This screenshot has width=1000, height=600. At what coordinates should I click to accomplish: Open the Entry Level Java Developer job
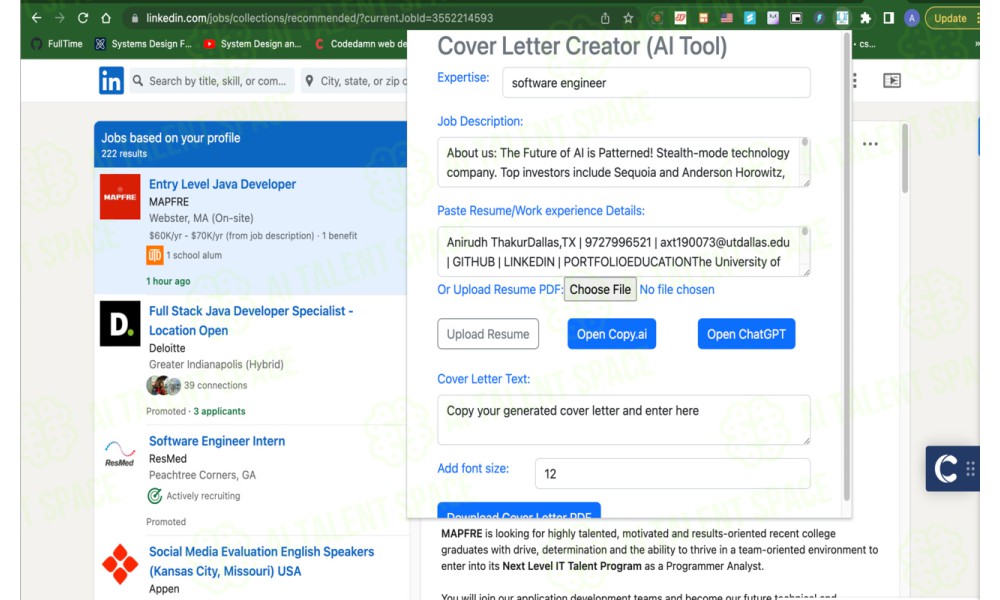[223, 184]
